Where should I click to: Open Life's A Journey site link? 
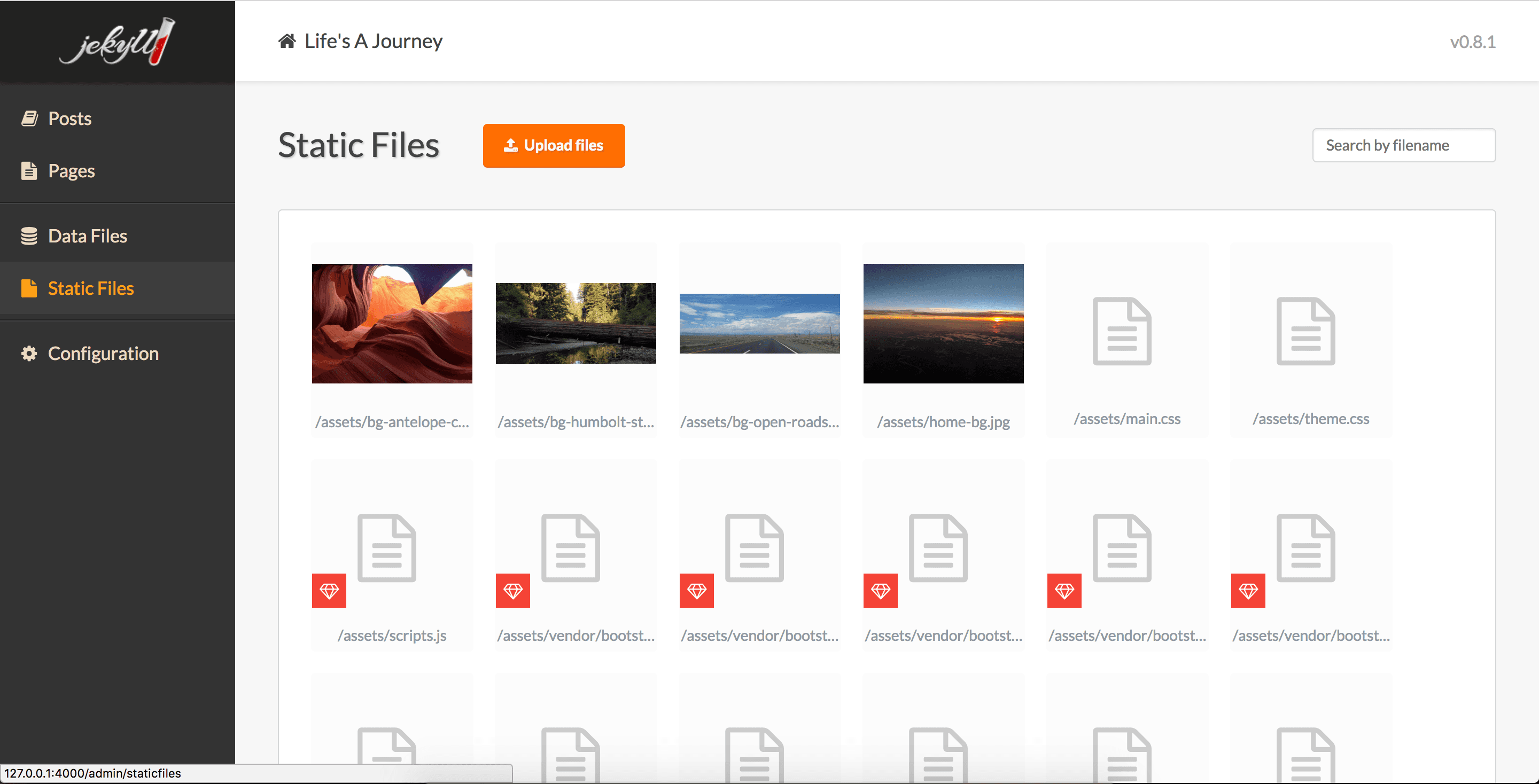(x=373, y=41)
